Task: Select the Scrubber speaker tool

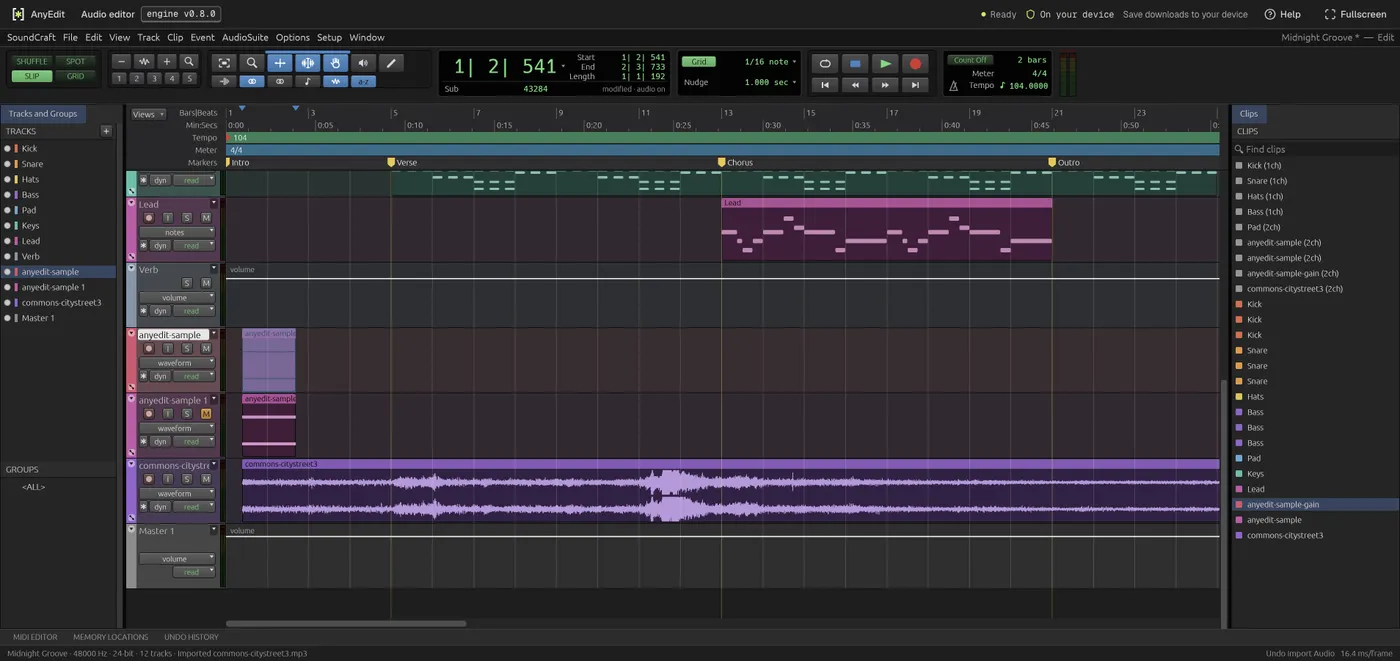Action: tap(363, 62)
